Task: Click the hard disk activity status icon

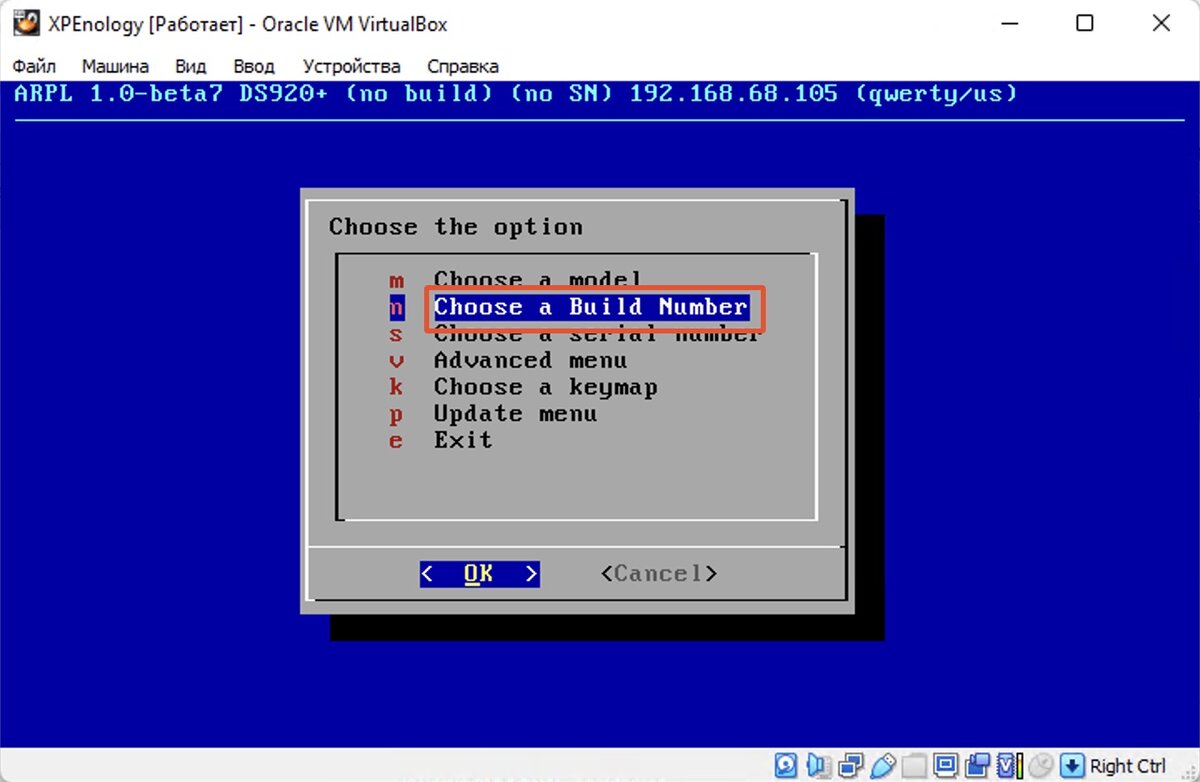Action: coord(786,766)
